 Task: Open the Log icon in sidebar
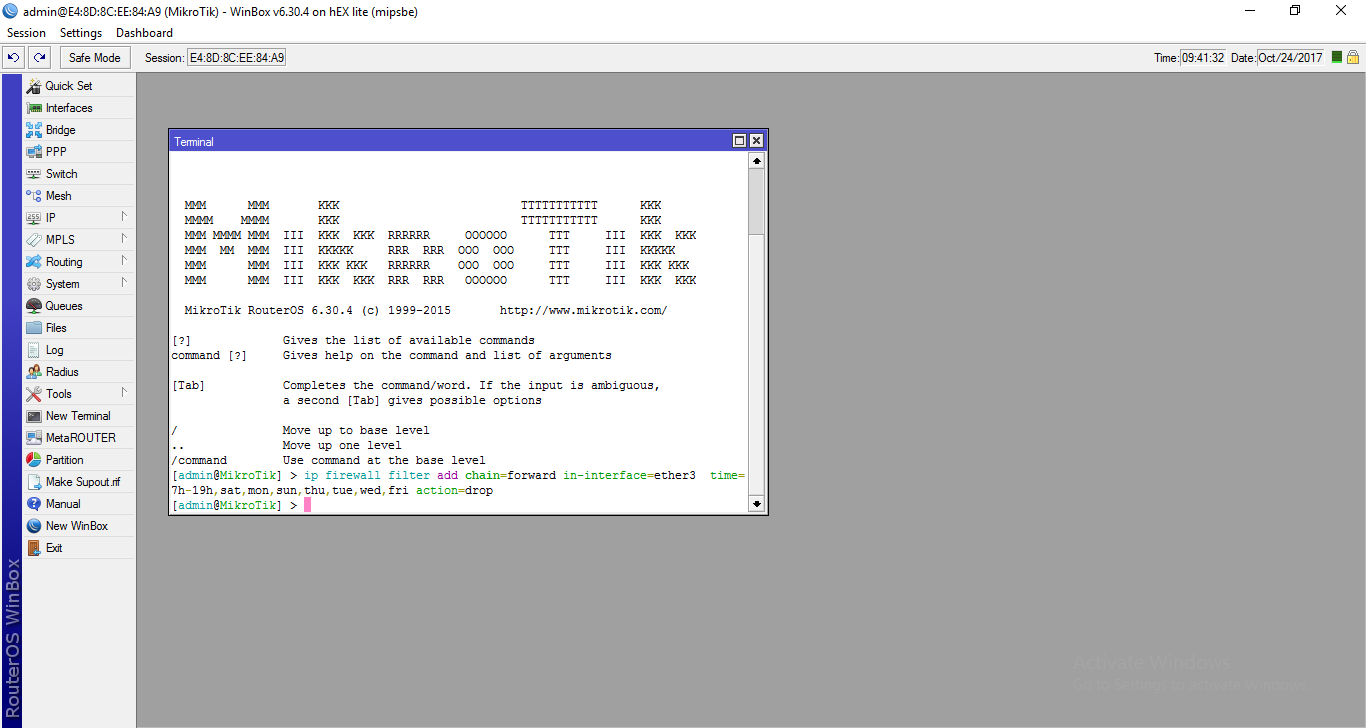(34, 350)
